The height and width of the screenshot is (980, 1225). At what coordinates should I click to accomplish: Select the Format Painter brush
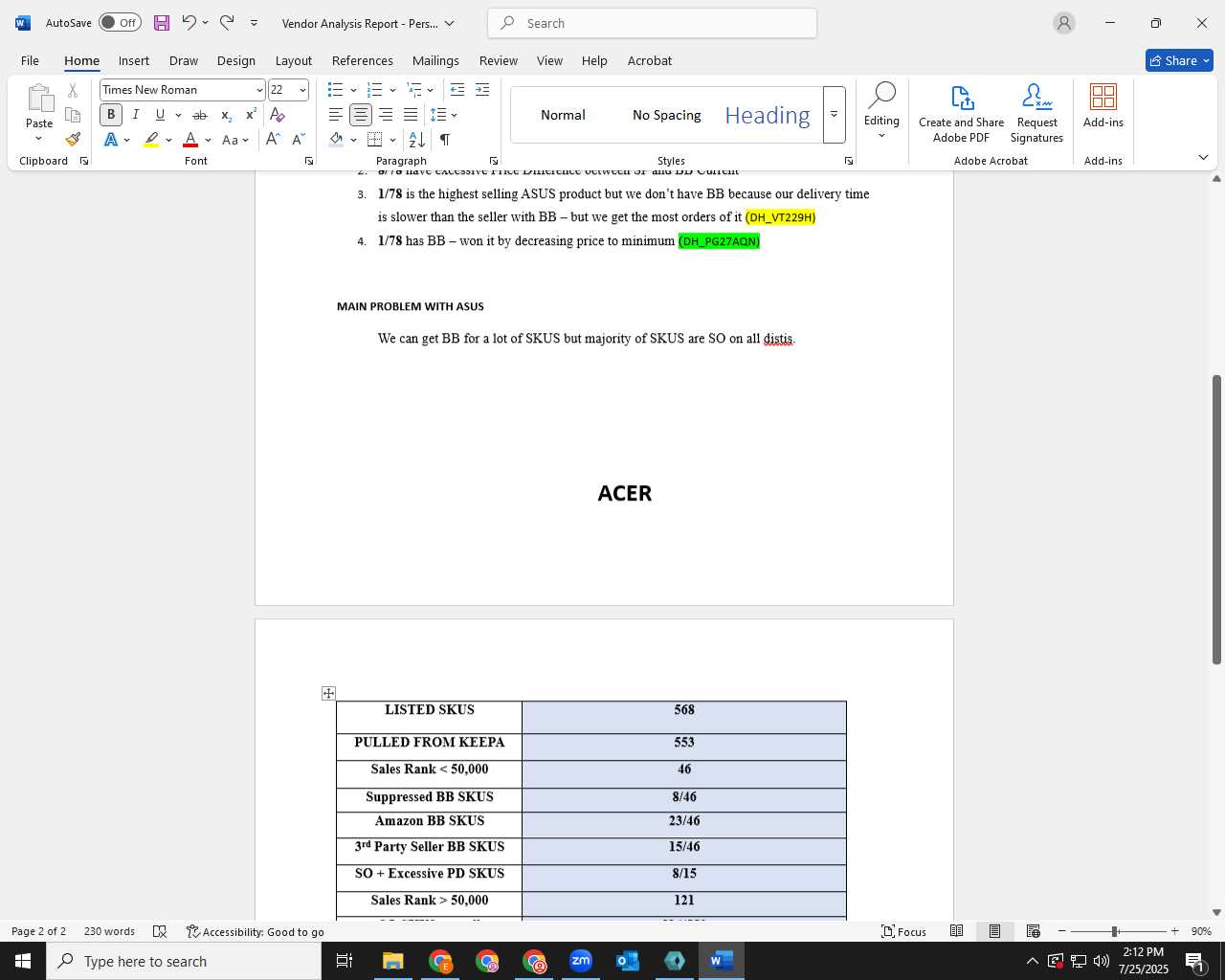[73, 140]
